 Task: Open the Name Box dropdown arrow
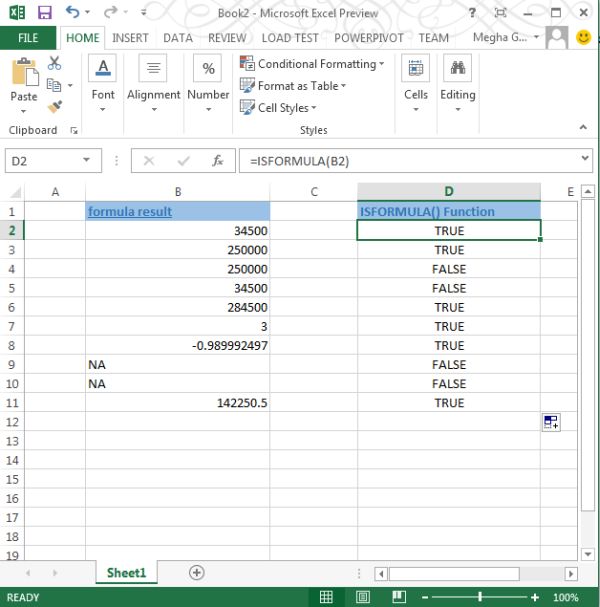(86, 160)
